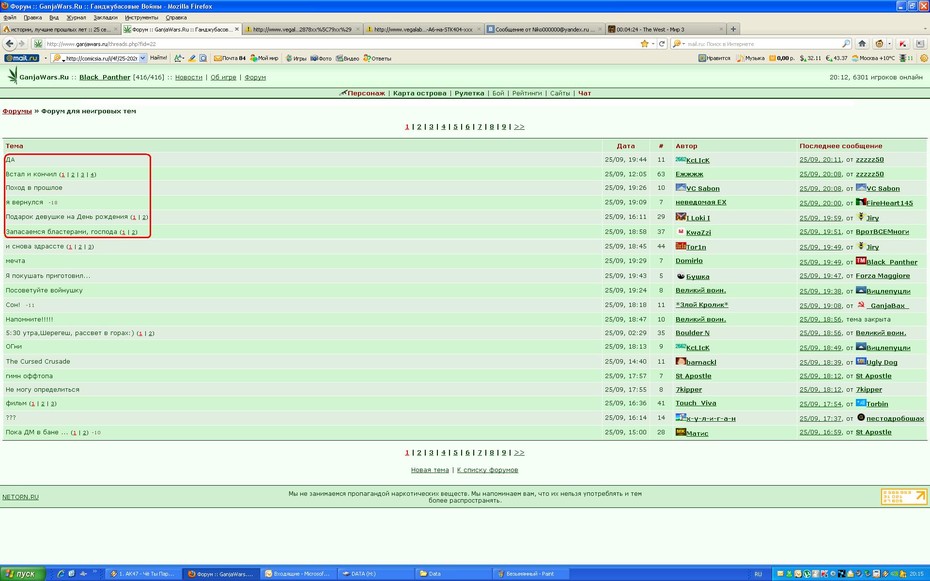Screen dimensions: 930x581
Task: Click Нравится button in mail.ru toolbar
Action: tap(714, 58)
